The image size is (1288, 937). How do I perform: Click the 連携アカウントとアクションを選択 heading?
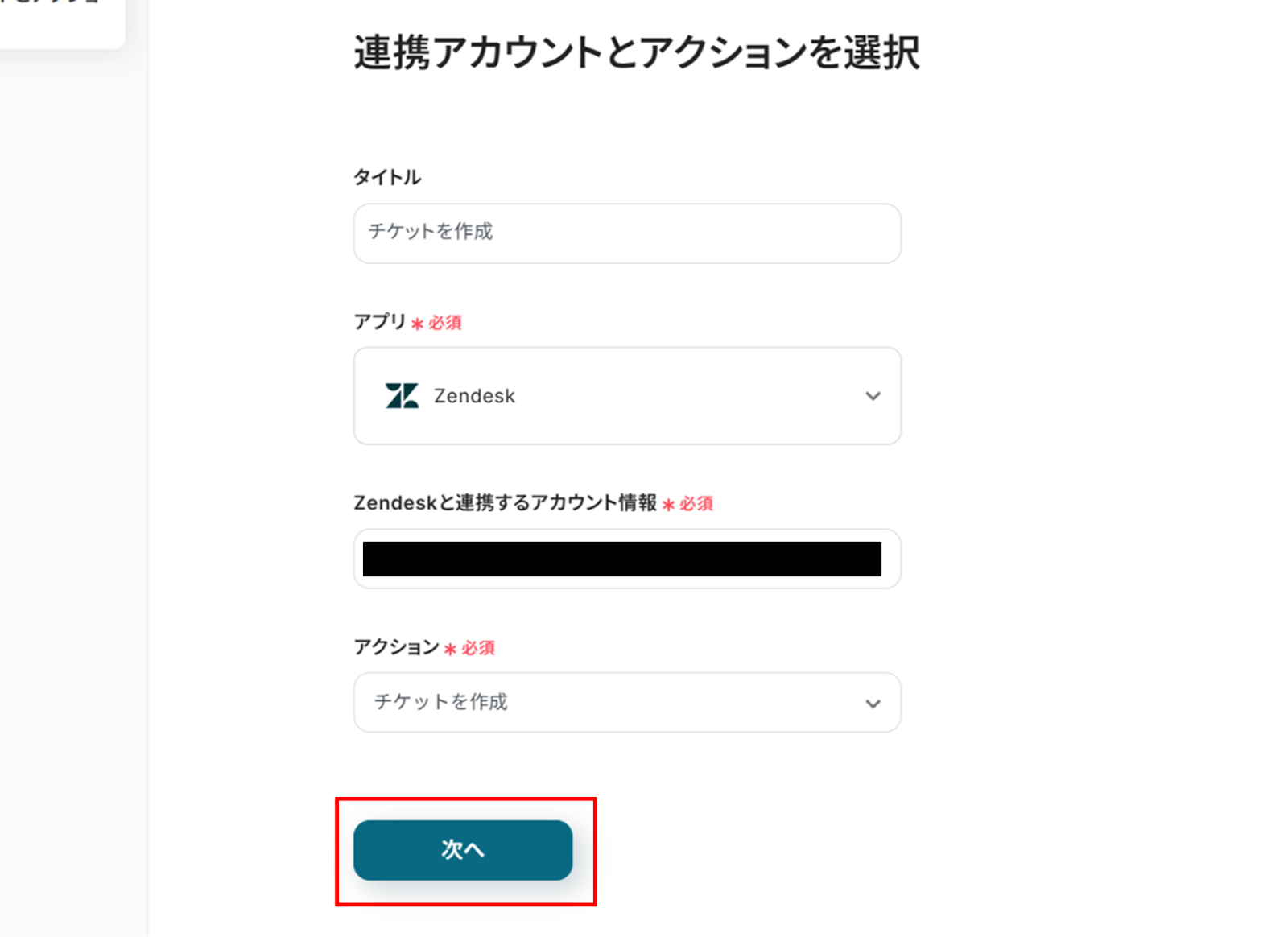pos(636,53)
